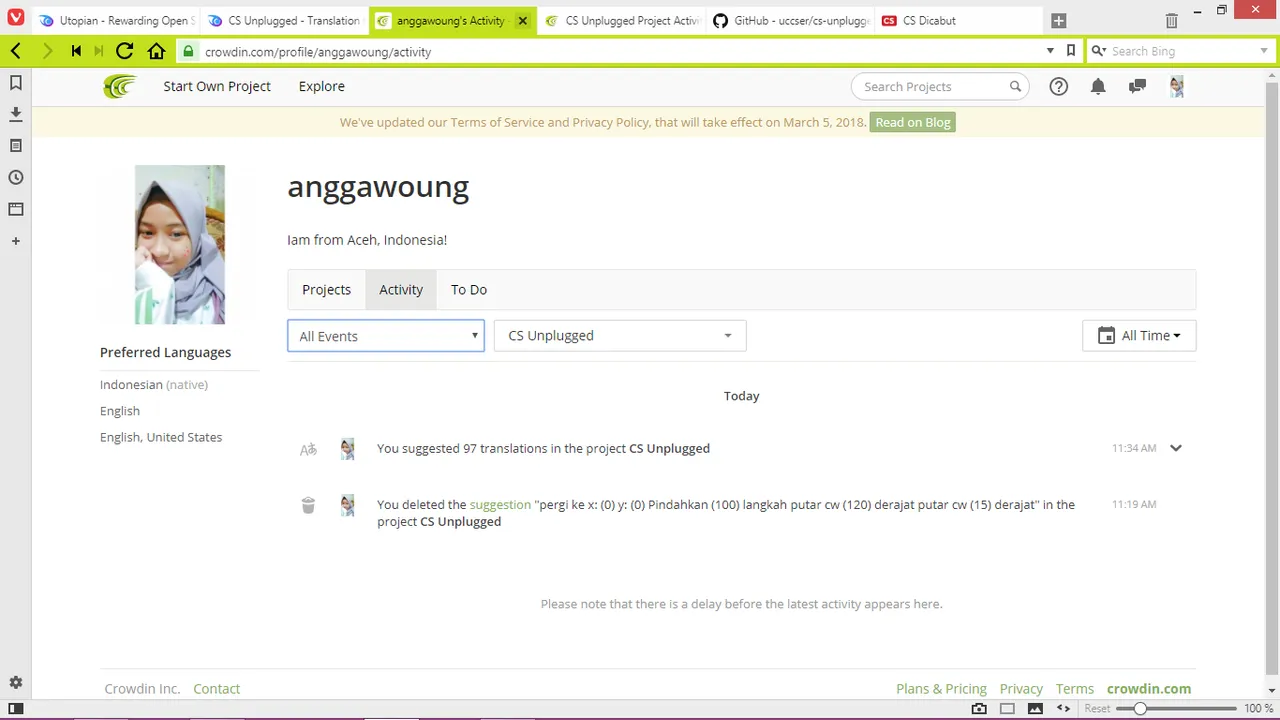Add a web panel with plus icon

coord(16,241)
